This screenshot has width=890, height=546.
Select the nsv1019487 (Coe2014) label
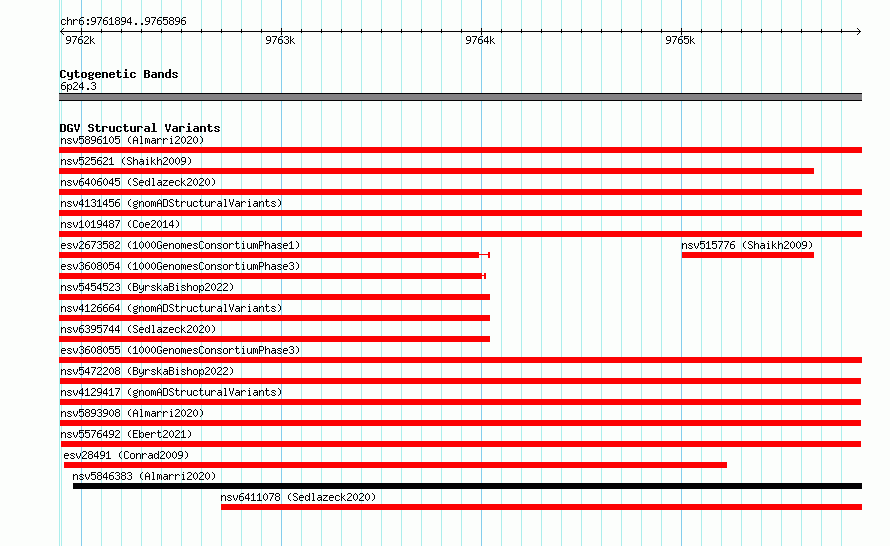tap(120, 224)
